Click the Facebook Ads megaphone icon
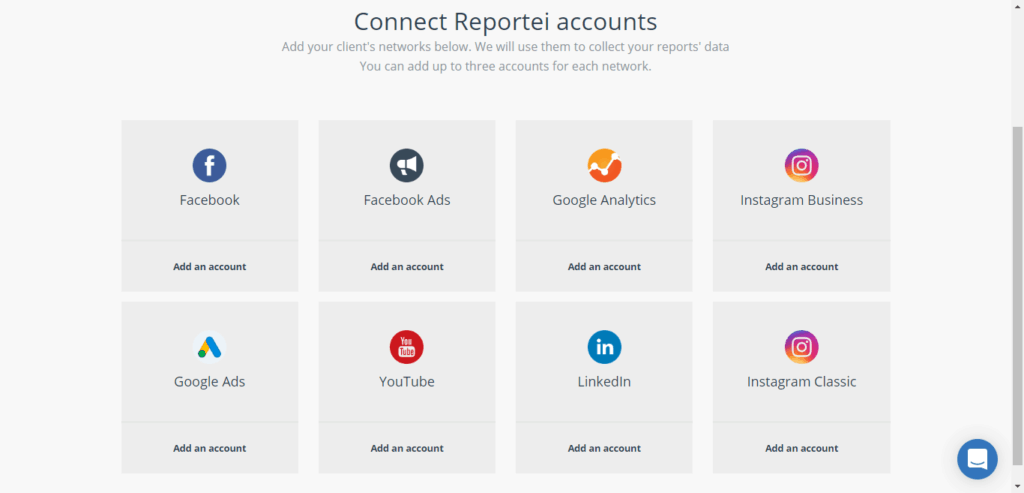The height and width of the screenshot is (493, 1024). coord(407,165)
